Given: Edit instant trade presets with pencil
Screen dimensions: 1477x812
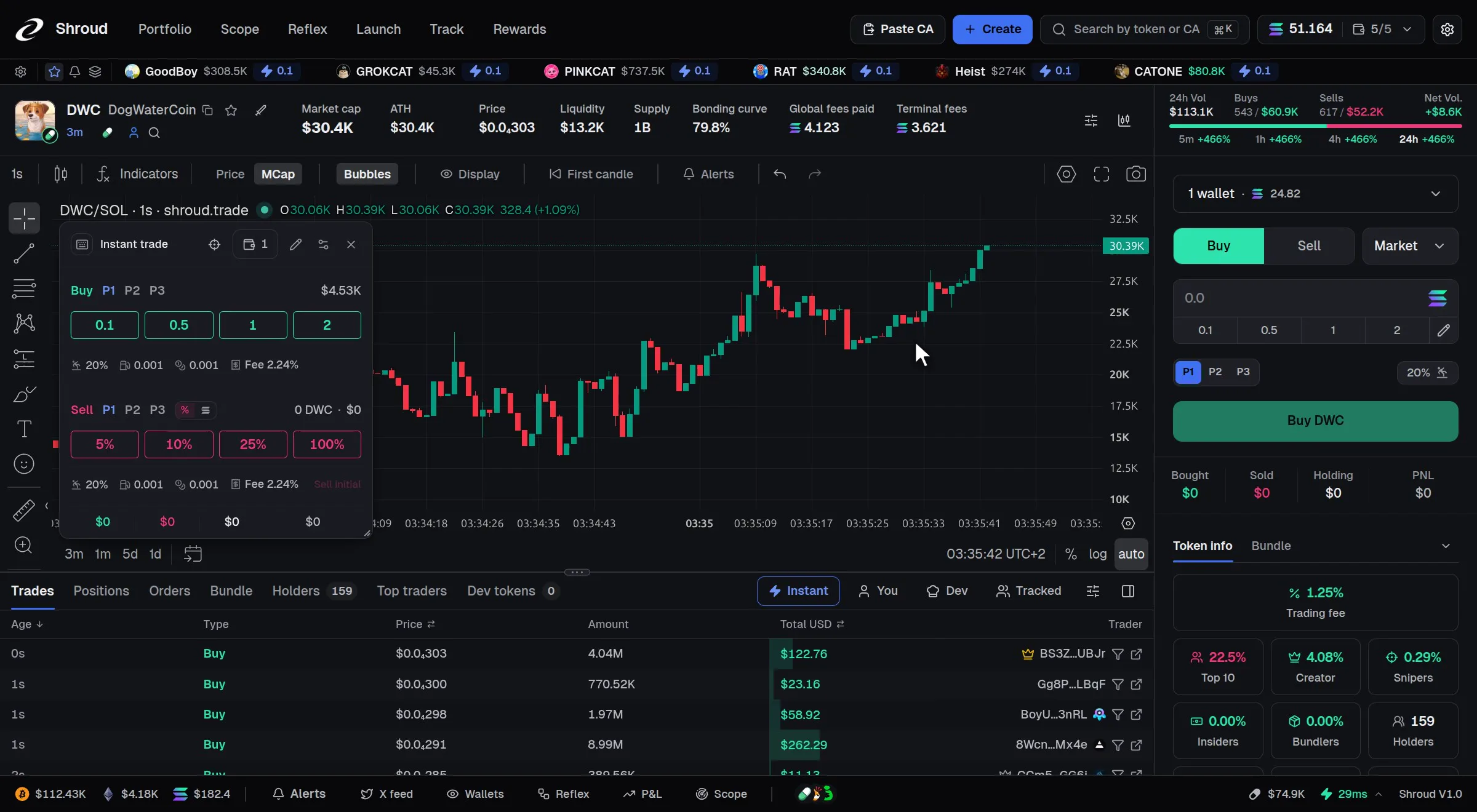Looking at the screenshot, I should tap(295, 244).
